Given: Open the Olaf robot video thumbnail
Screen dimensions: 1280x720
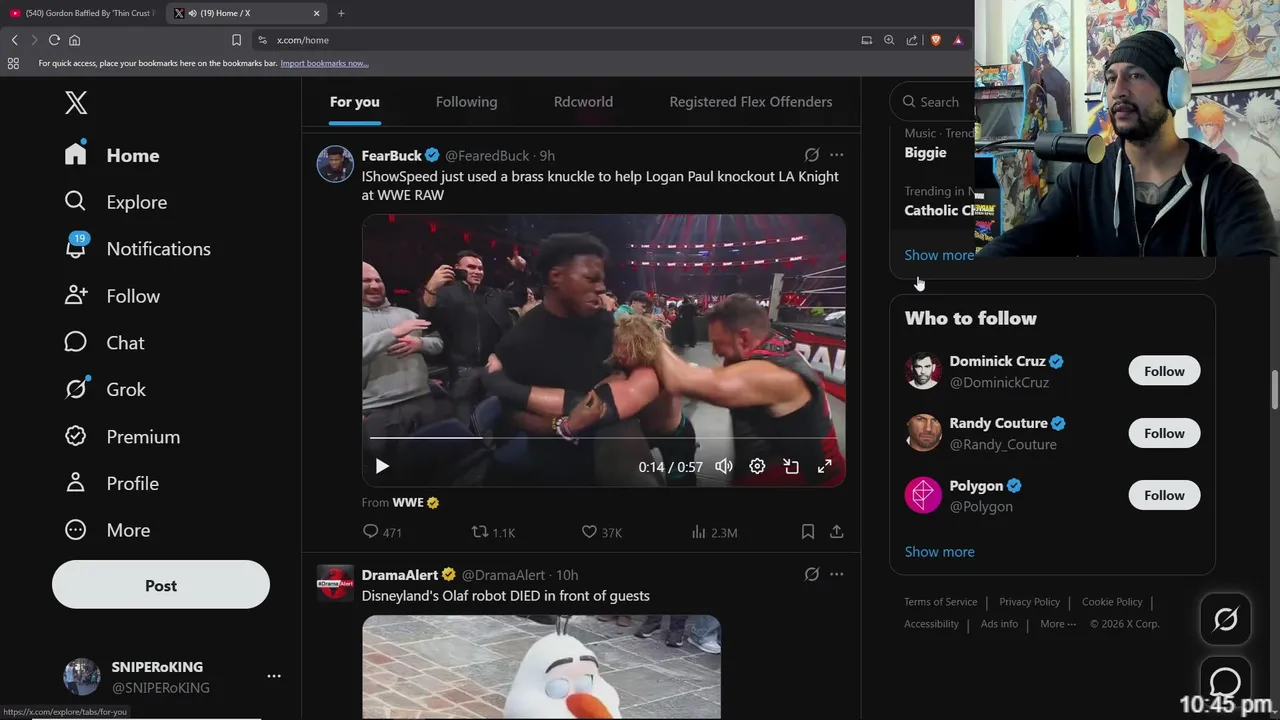Looking at the screenshot, I should [x=541, y=666].
